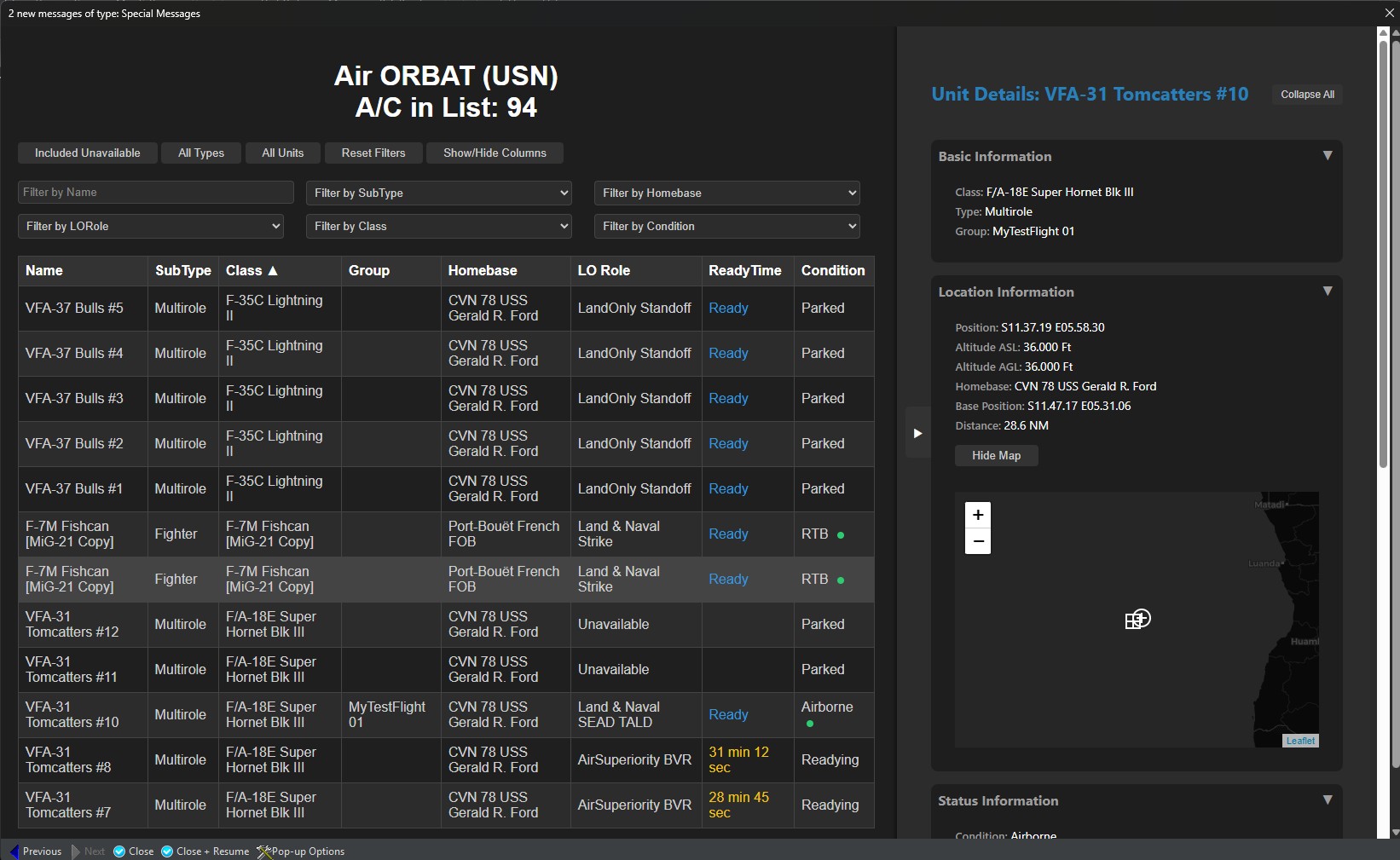Open the Filter by Condition dropdown
This screenshot has height=860, width=1400.
pos(726,226)
